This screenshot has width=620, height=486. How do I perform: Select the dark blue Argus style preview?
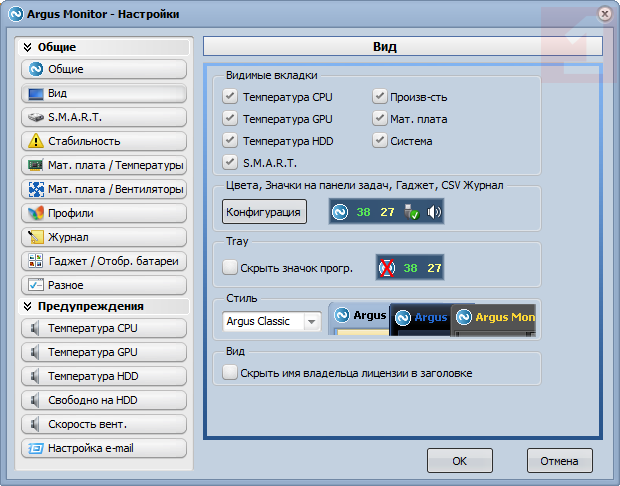coord(420,320)
